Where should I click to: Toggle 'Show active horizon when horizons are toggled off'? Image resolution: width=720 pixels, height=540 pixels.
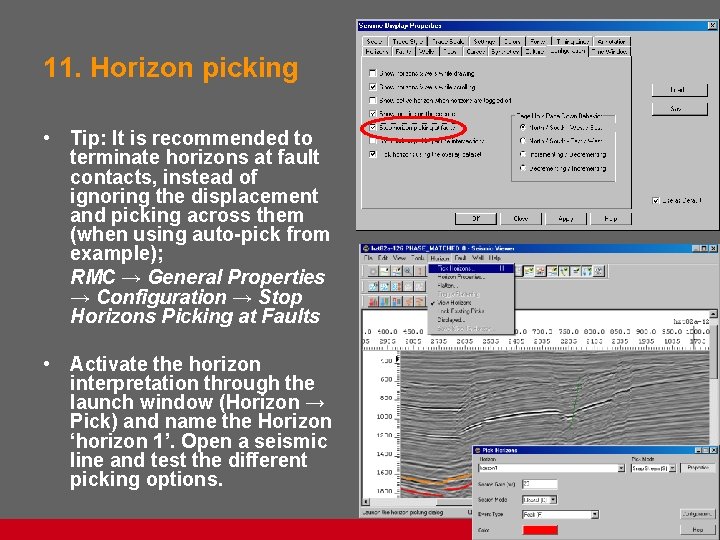(x=373, y=100)
